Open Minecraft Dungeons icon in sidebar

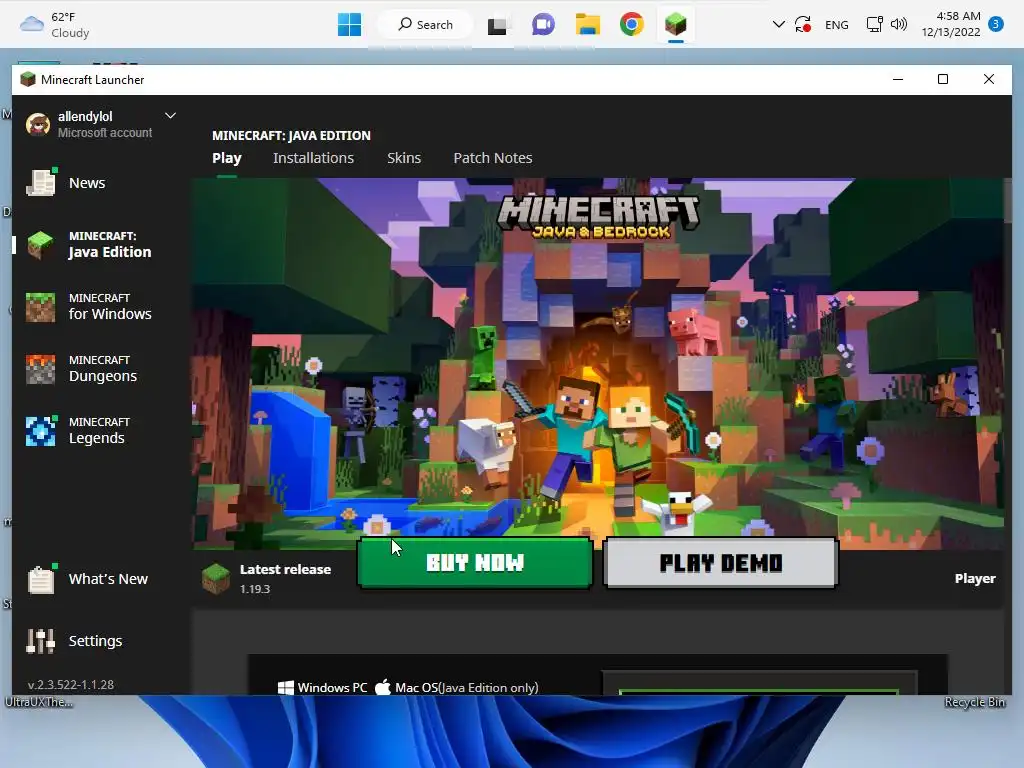click(40, 369)
